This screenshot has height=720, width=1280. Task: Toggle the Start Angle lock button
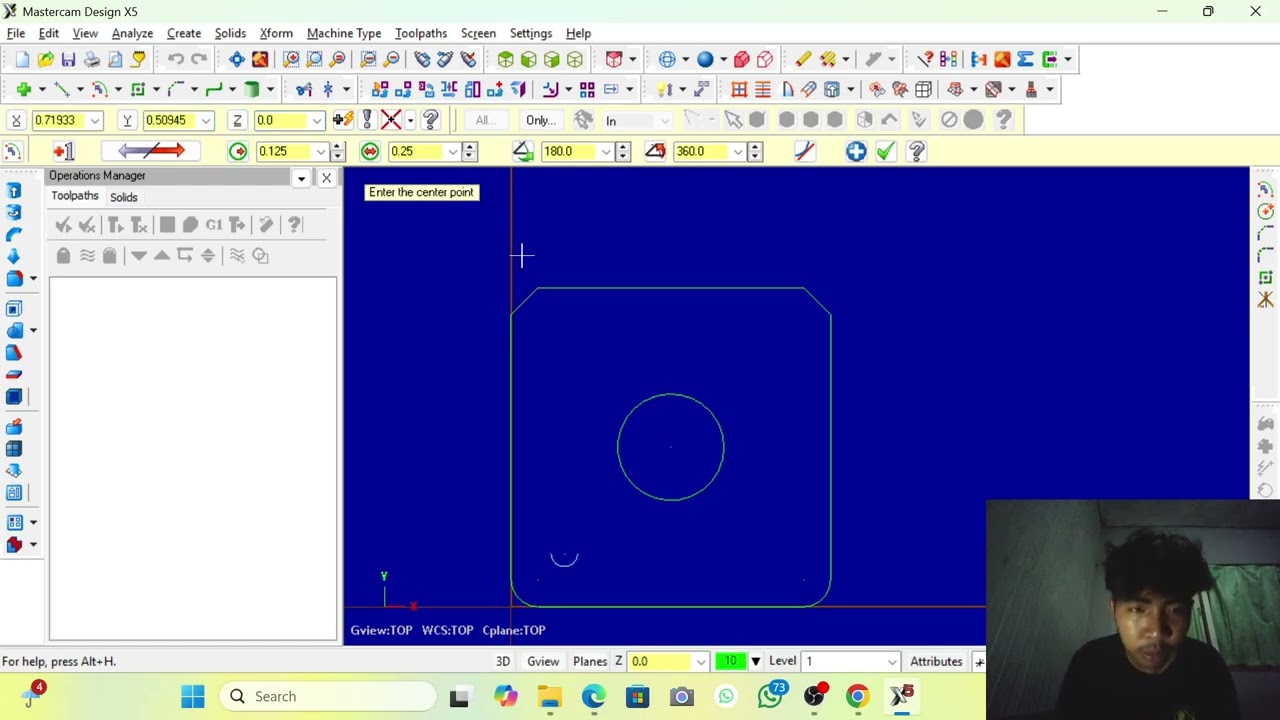[x=522, y=151]
